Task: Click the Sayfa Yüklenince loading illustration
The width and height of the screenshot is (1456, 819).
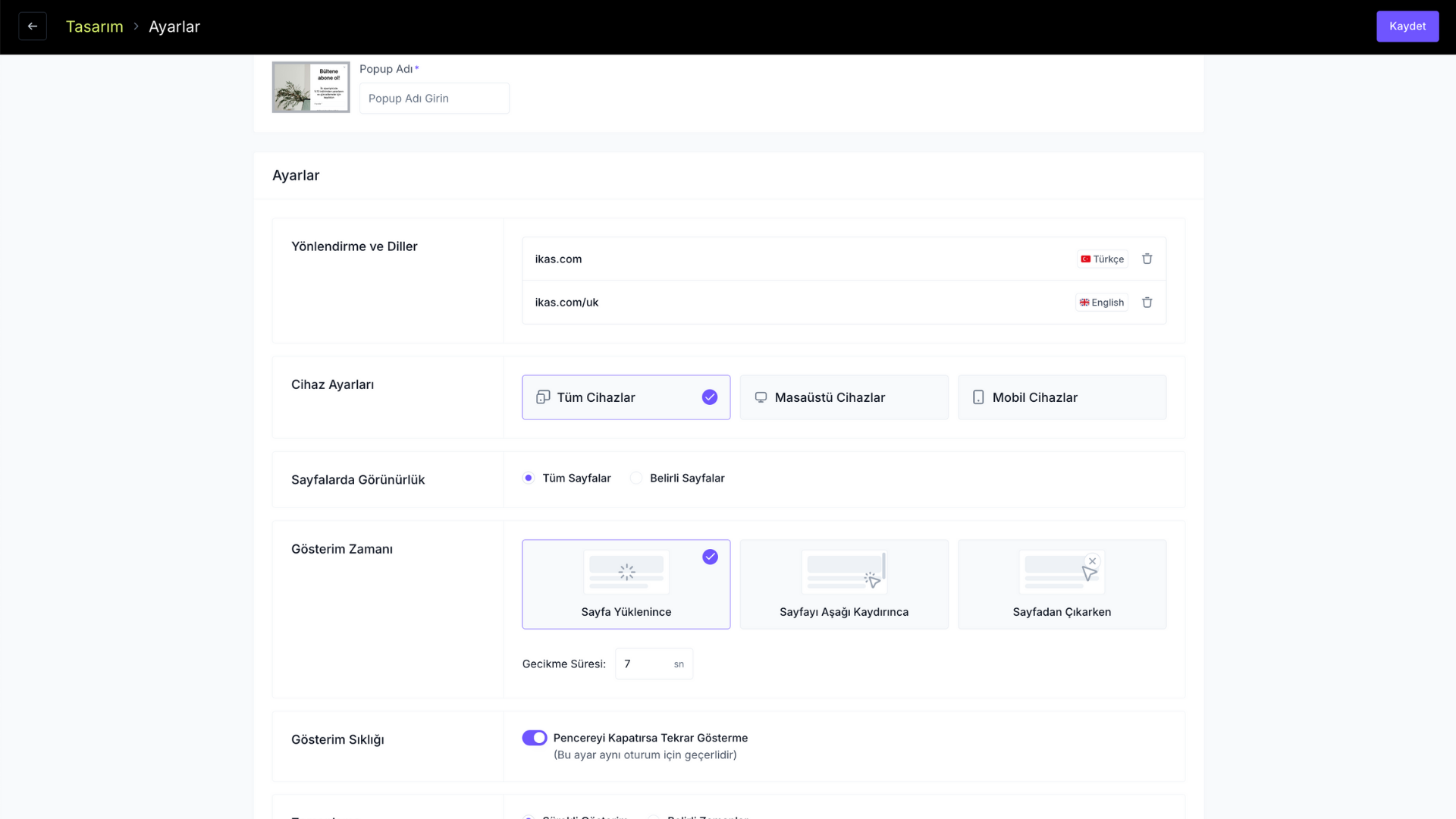Action: pos(626,572)
